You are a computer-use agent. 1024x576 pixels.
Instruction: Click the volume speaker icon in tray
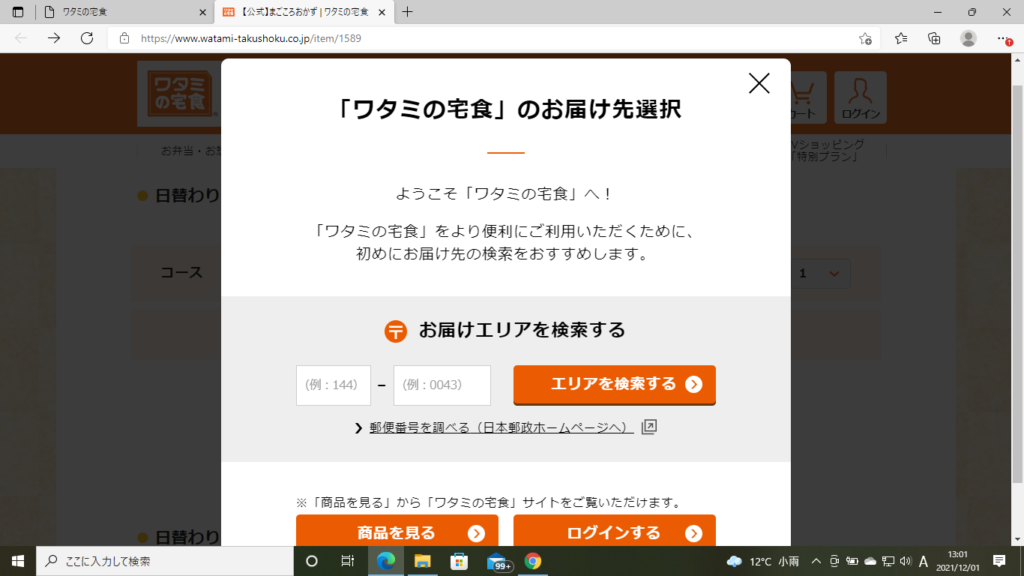pyautogui.click(x=905, y=561)
